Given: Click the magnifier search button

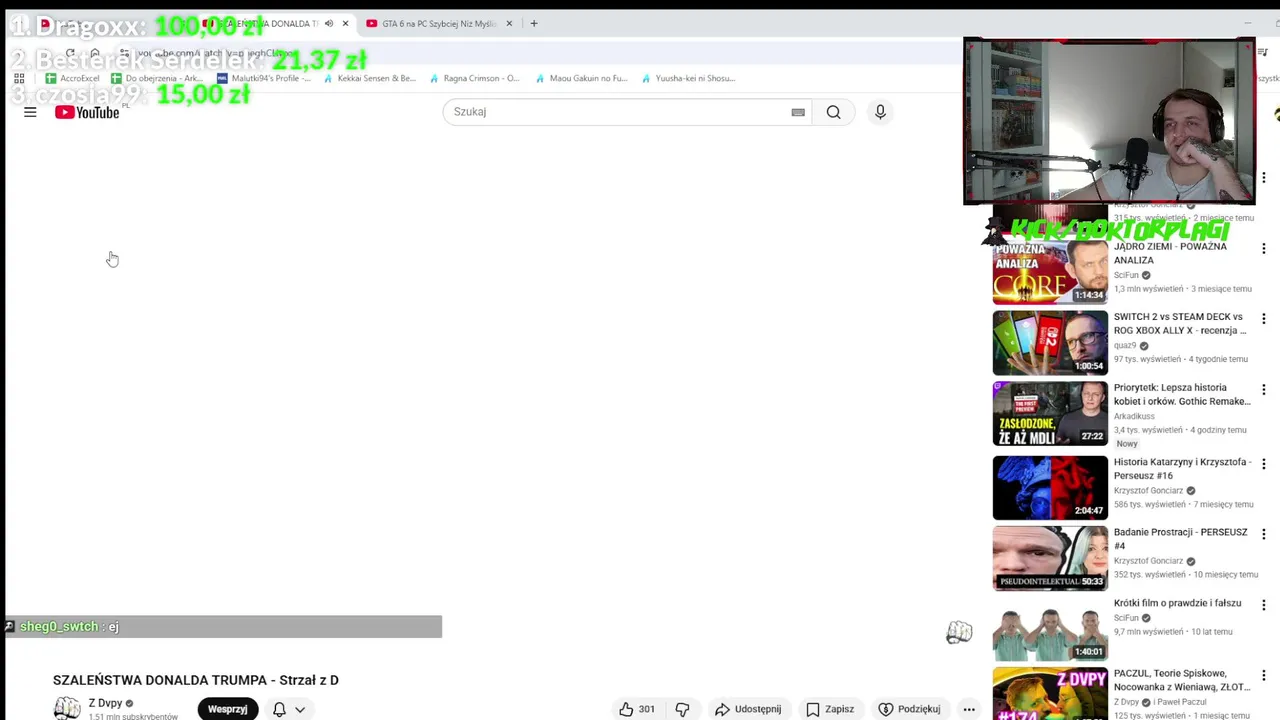Looking at the screenshot, I should click(833, 112).
